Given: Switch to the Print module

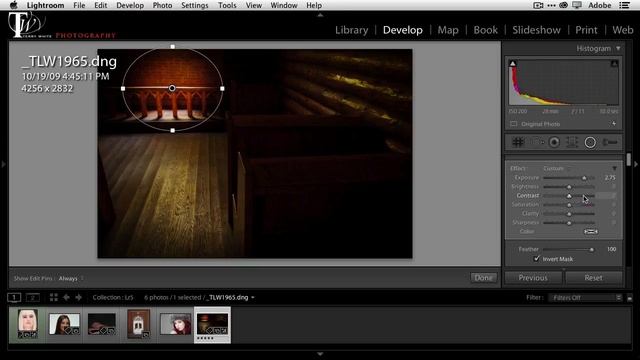Looking at the screenshot, I should coord(586,30).
